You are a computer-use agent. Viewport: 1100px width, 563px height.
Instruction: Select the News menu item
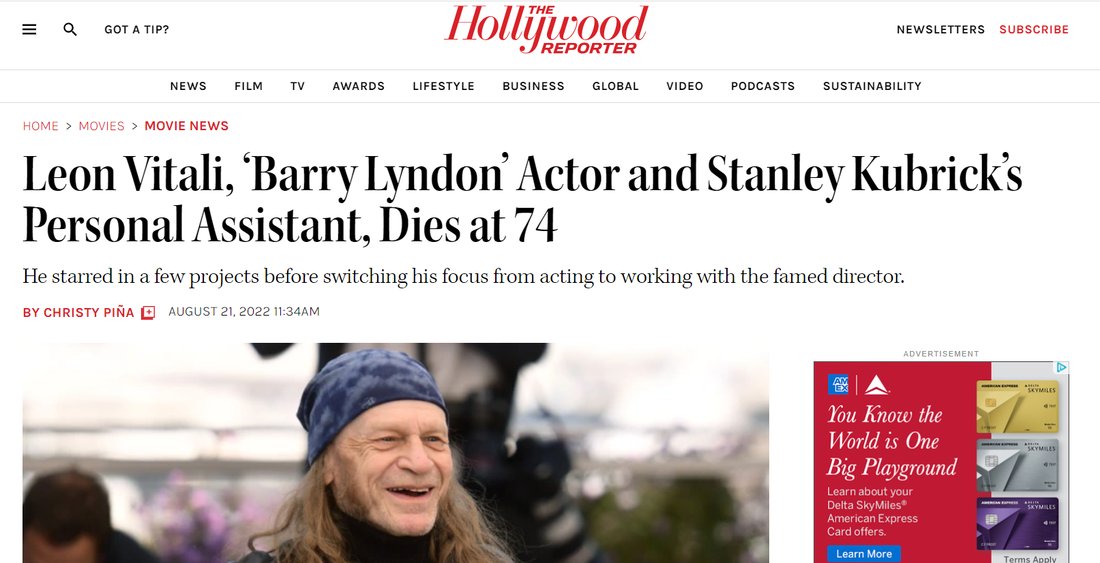[188, 86]
